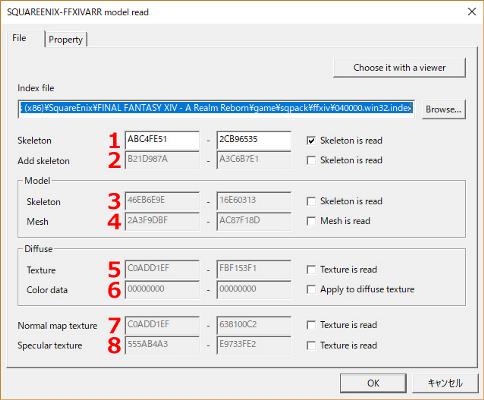Click Mesh field showing 2A3F9DBF
This screenshot has width=484, height=400.
pos(162,221)
